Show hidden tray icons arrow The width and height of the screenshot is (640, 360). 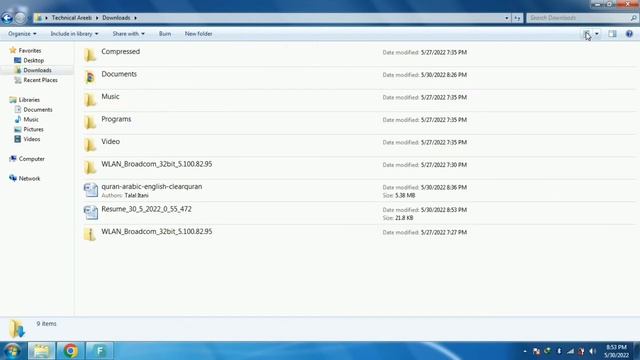(525, 351)
